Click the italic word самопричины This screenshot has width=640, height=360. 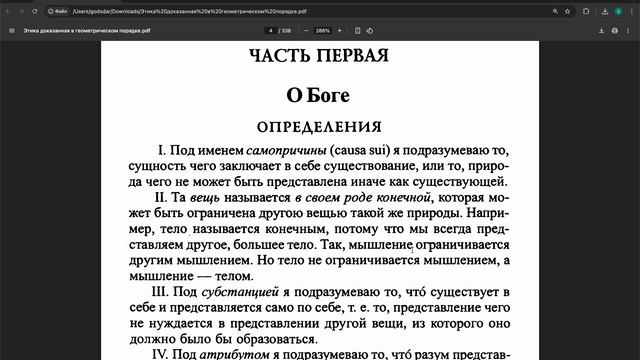tap(287, 151)
